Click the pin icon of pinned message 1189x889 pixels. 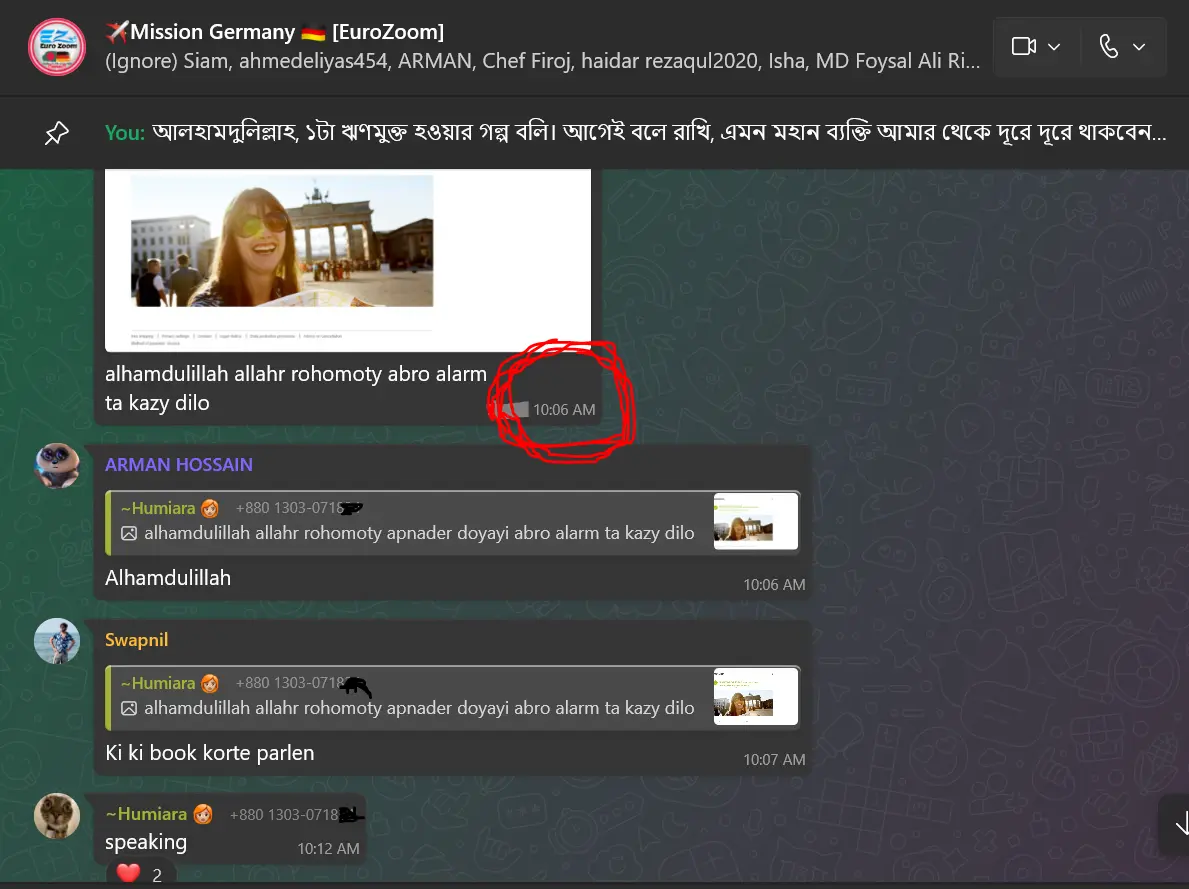57,133
